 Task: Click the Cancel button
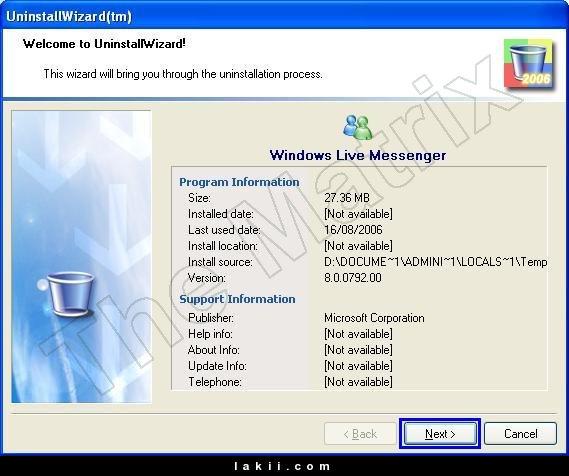[x=520, y=434]
